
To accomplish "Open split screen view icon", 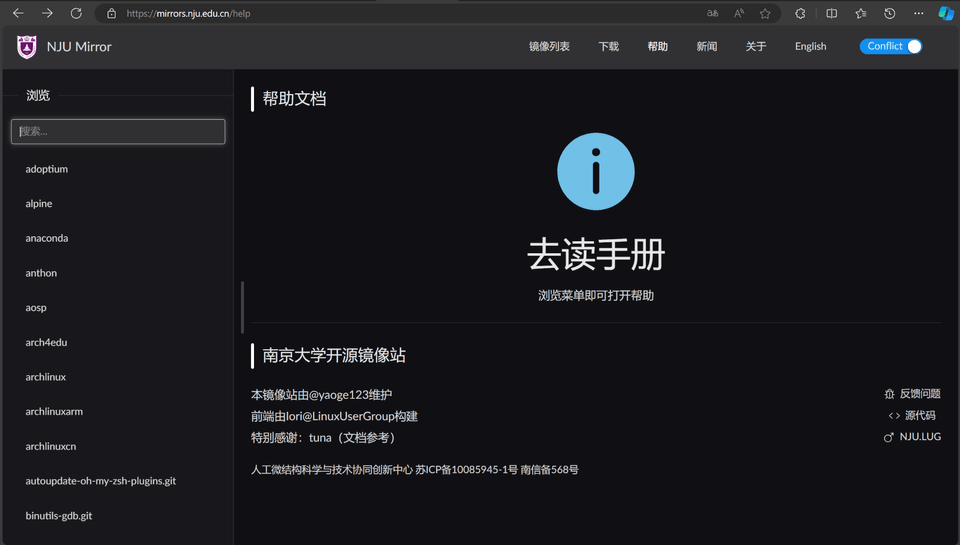I will tap(832, 14).
